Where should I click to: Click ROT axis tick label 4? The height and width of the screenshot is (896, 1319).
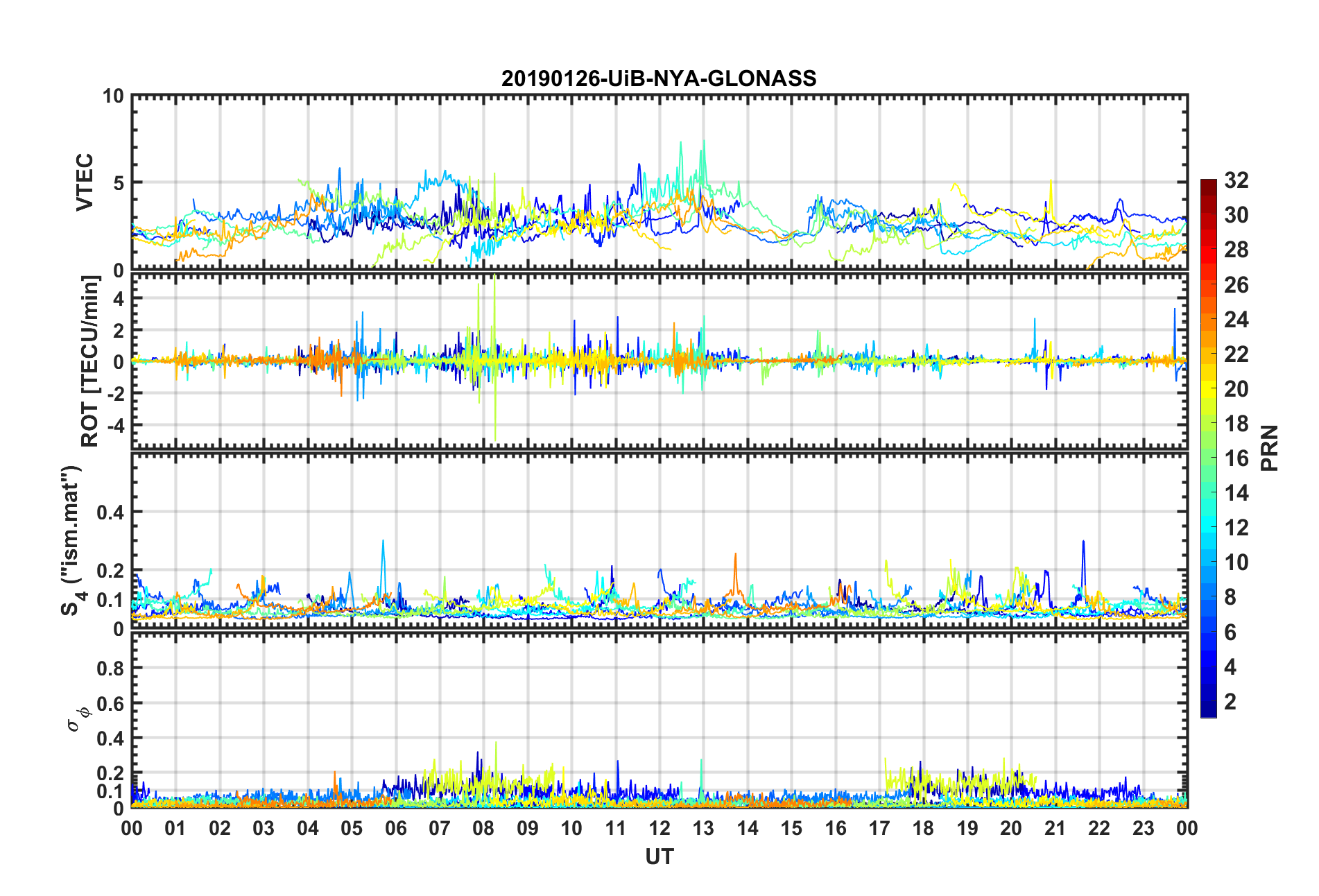(x=119, y=298)
